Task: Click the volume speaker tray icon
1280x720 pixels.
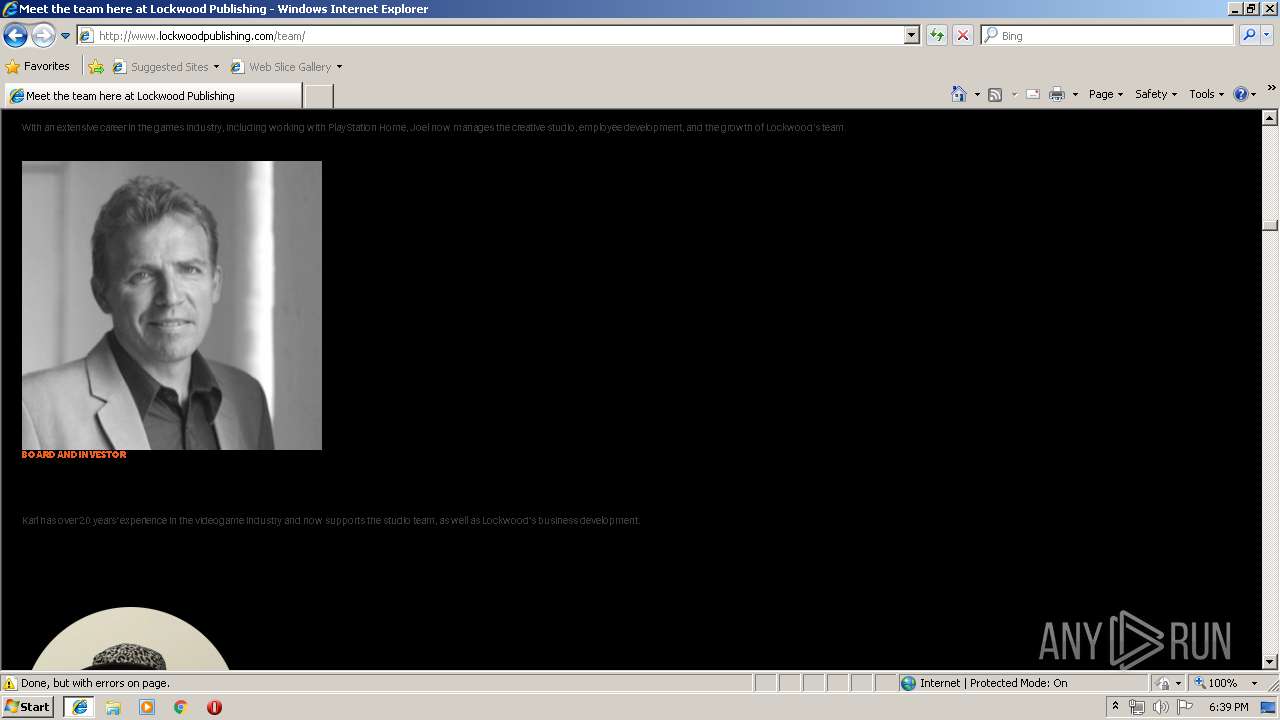Action: pos(1160,707)
